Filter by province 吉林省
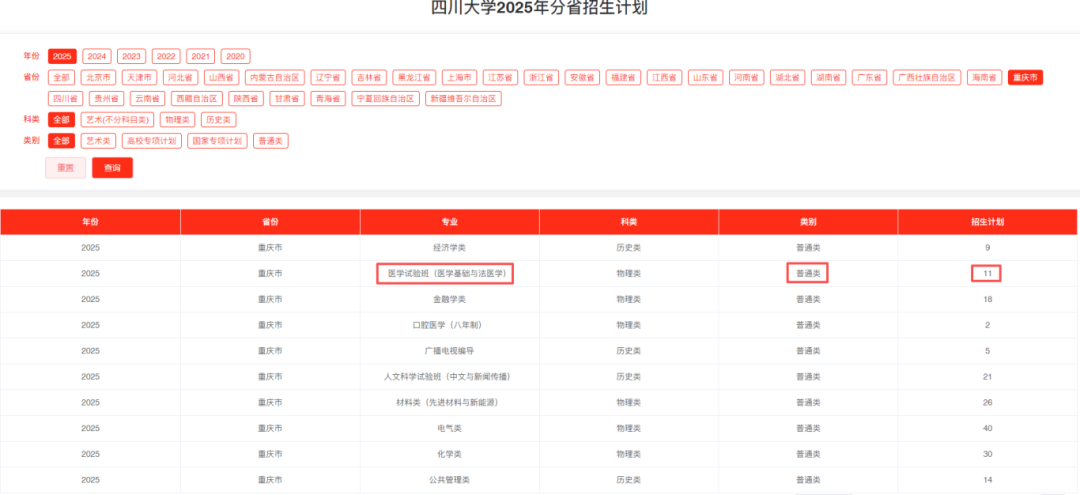 [369, 78]
